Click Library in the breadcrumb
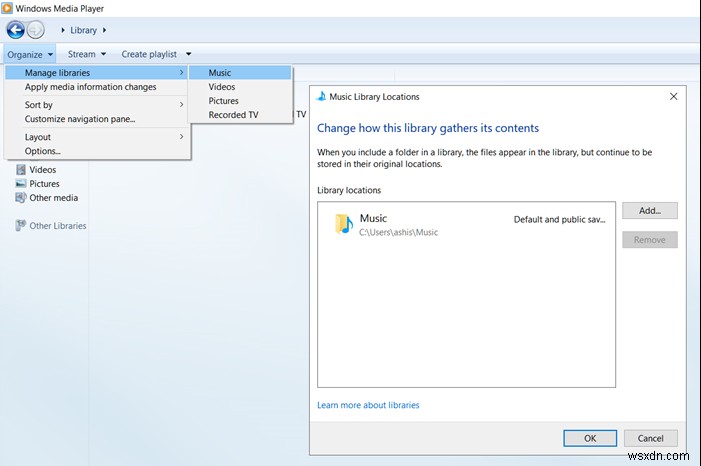This screenshot has width=701, height=466. click(x=84, y=30)
